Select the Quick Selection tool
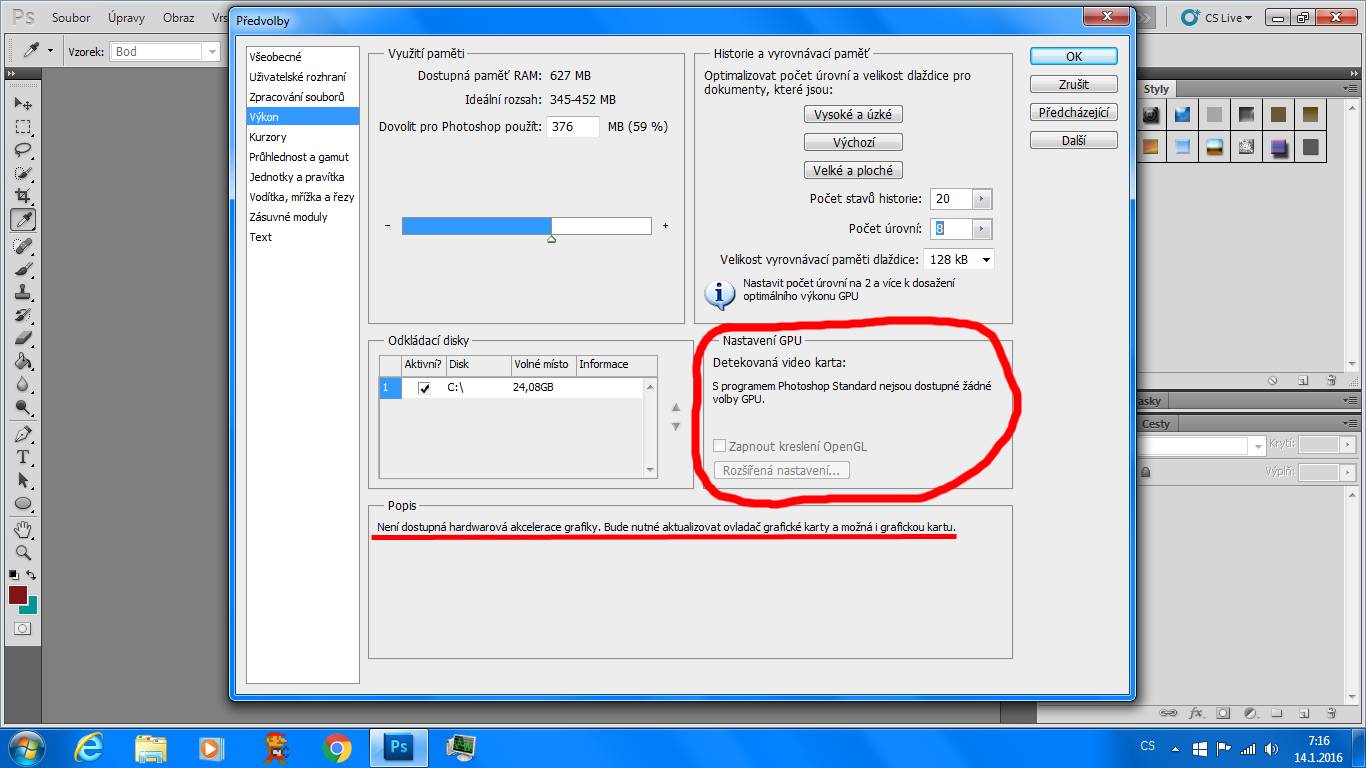Viewport: 1366px width, 768px height. (x=22, y=174)
